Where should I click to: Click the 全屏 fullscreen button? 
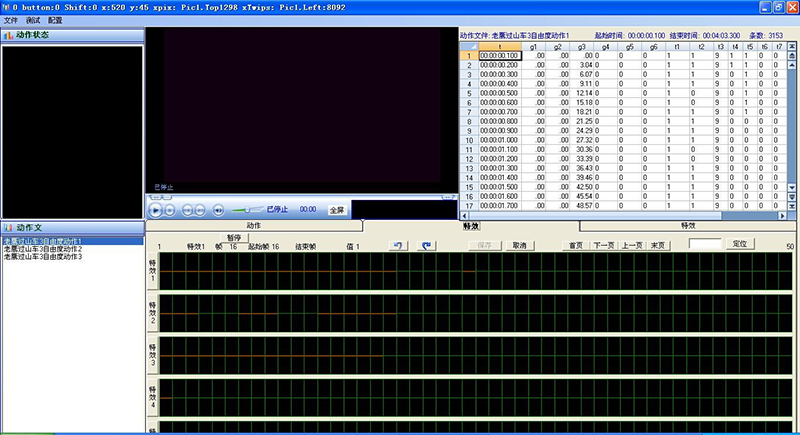(x=337, y=210)
